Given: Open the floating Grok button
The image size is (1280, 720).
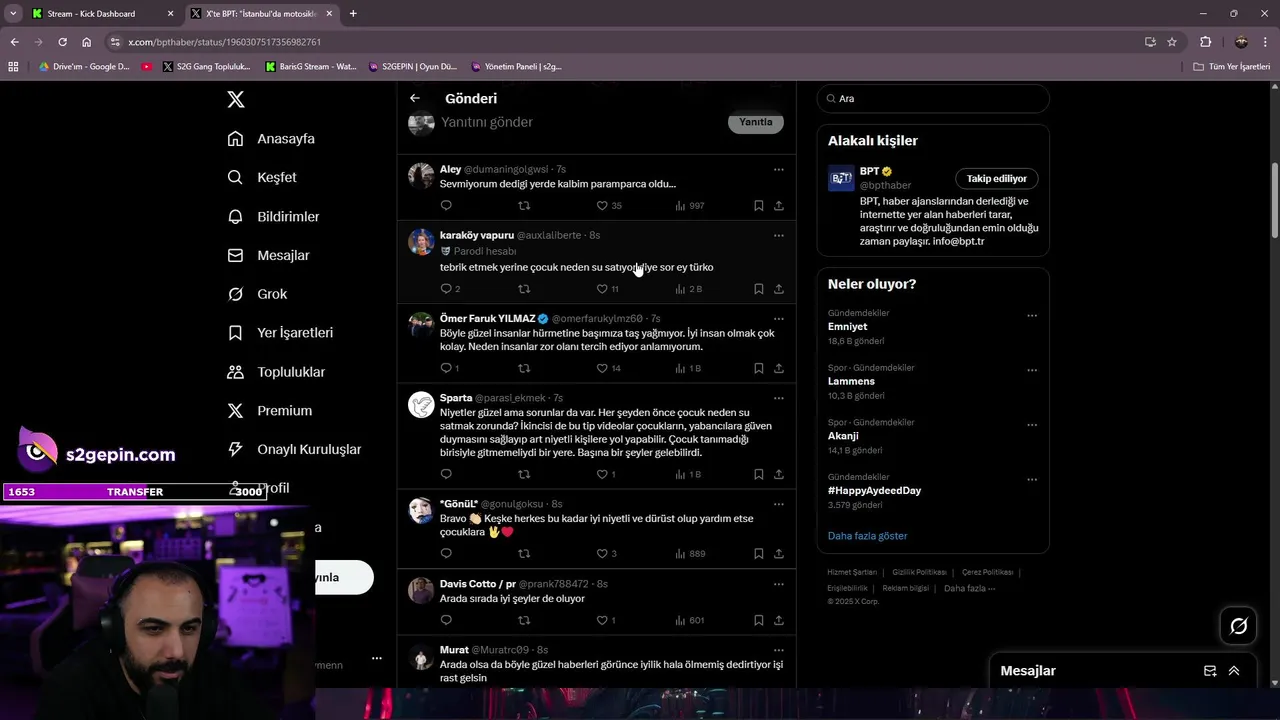Looking at the screenshot, I should [1238, 626].
